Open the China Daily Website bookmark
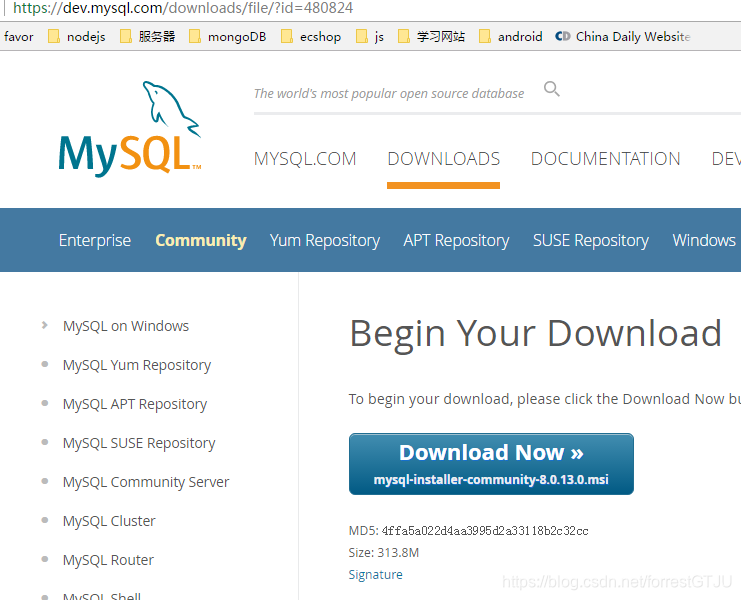The image size is (741, 600). [623, 36]
